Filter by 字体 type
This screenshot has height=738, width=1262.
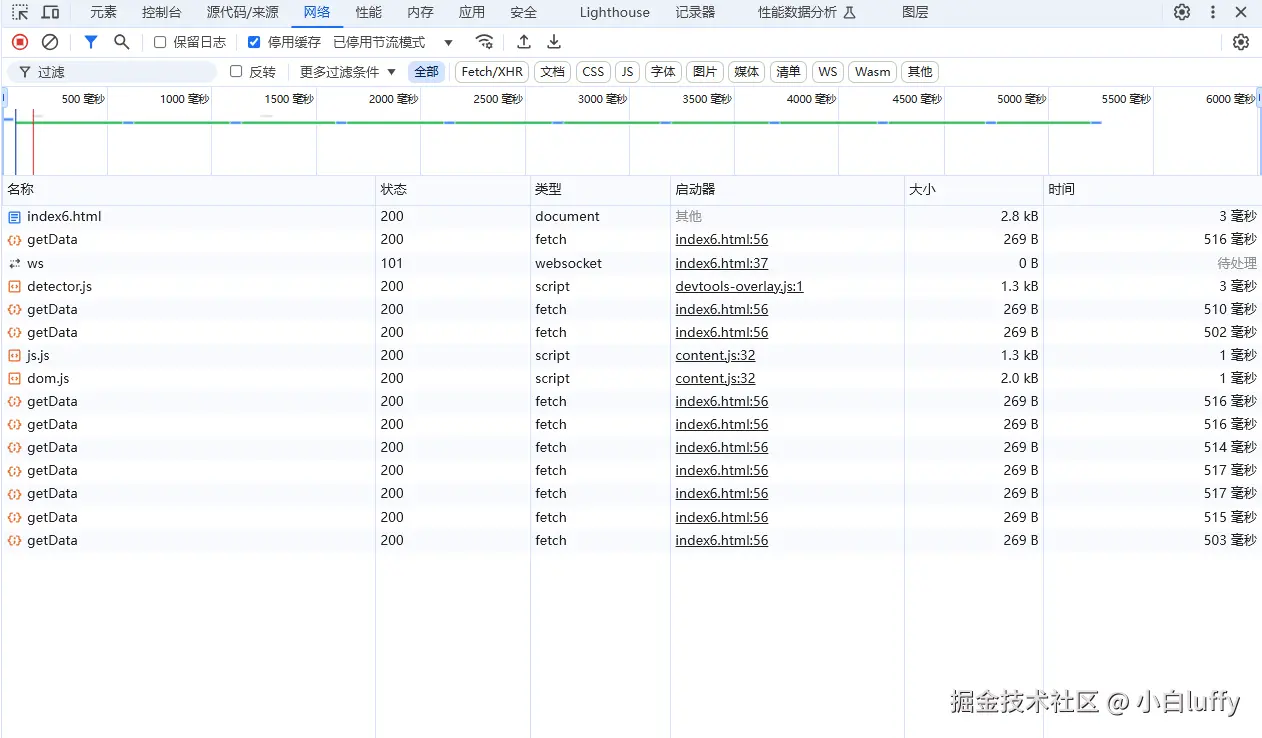pyautogui.click(x=663, y=72)
